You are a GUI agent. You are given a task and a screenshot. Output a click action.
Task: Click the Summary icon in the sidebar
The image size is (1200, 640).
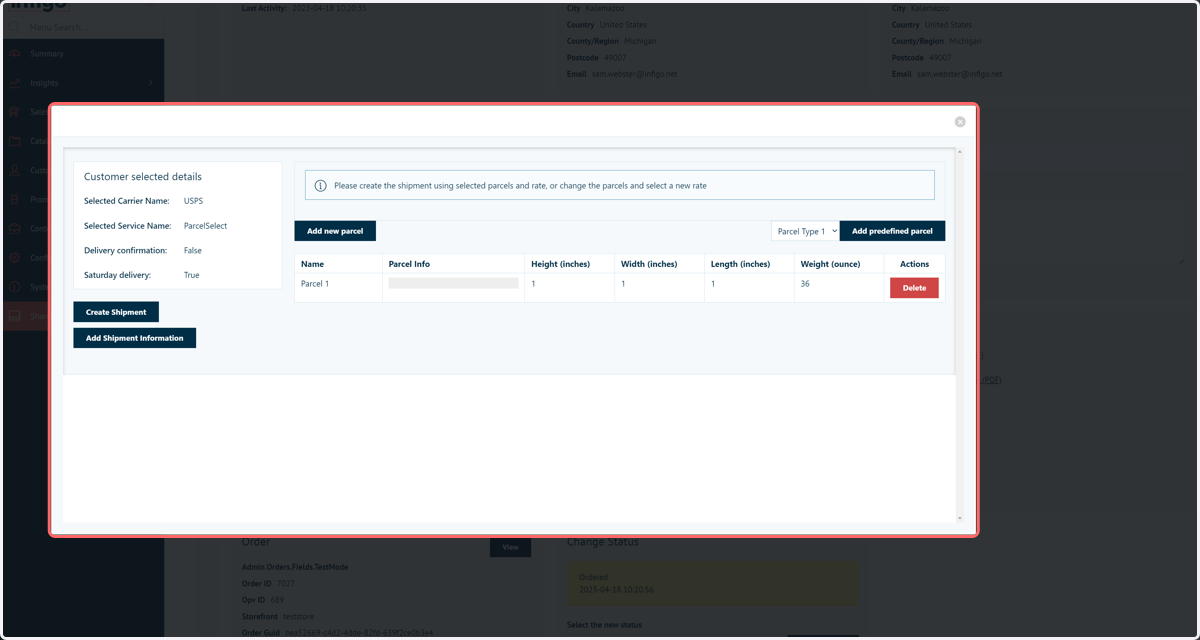tap(15, 54)
